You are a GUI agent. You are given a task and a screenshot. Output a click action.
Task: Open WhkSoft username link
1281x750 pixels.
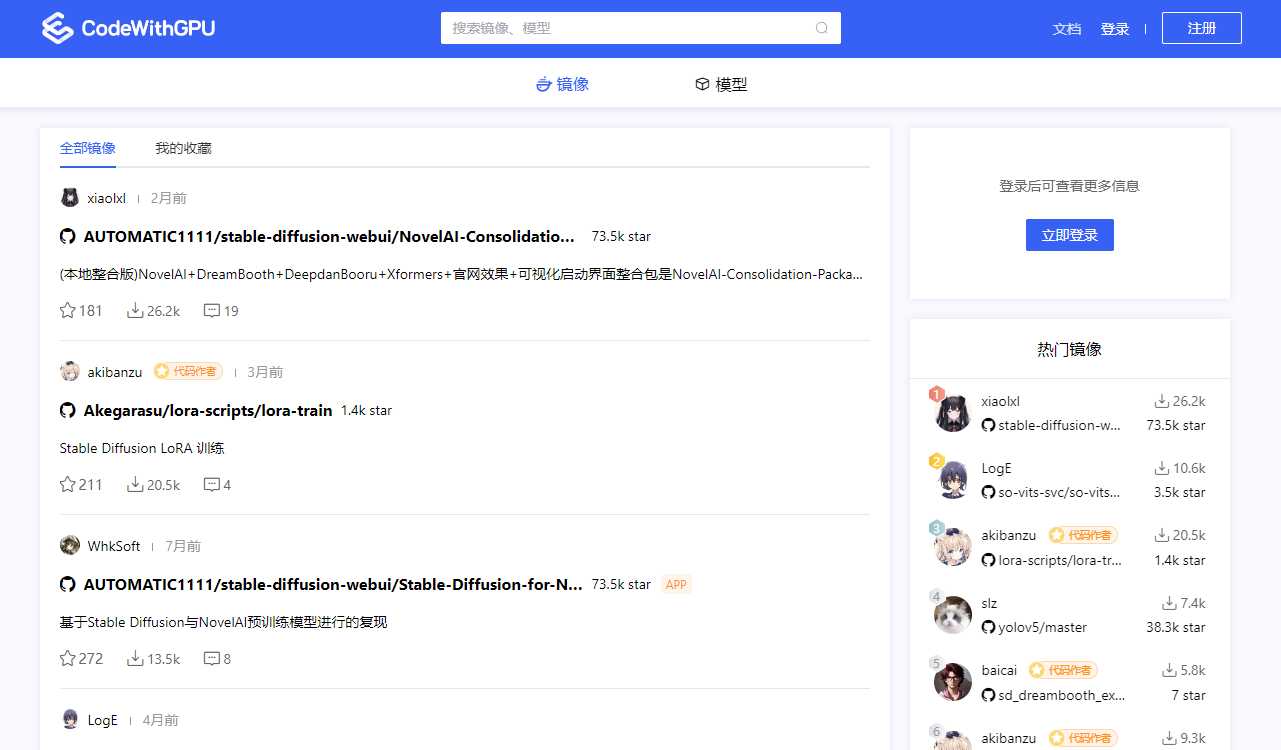point(114,546)
